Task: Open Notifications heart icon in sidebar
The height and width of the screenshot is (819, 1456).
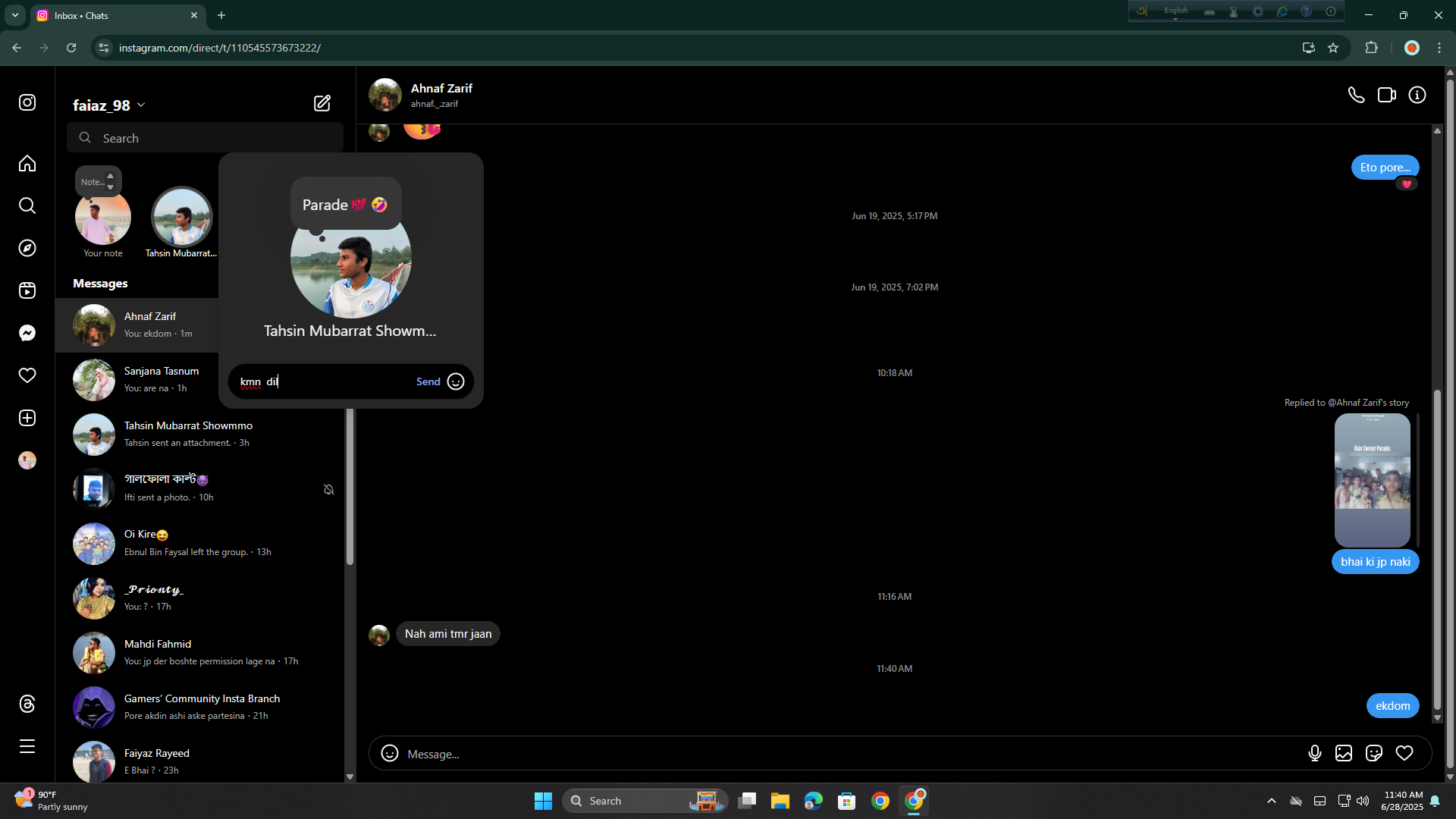Action: [27, 375]
